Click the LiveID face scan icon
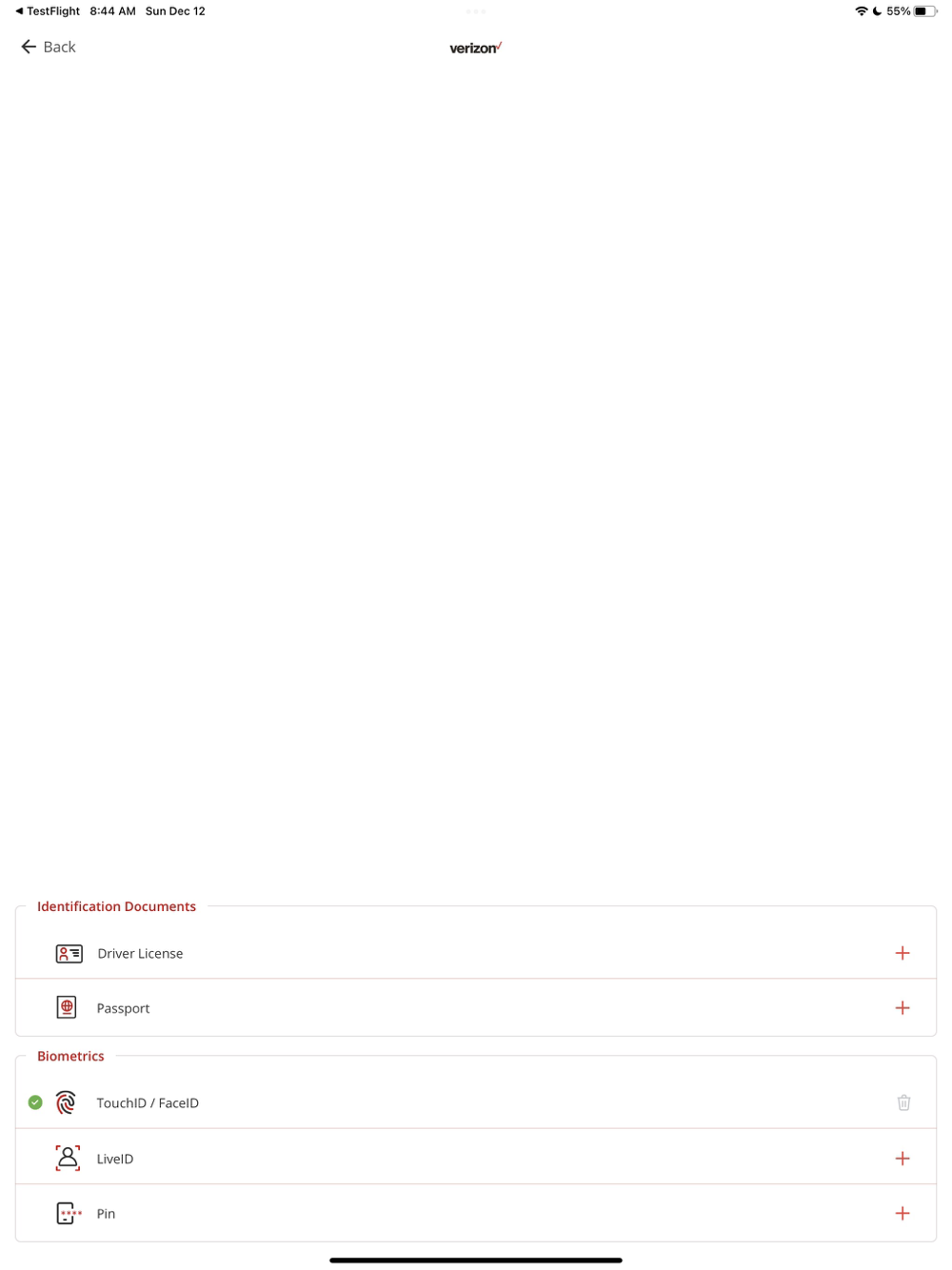Screen dimensions: 952x1270 (x=68, y=1158)
